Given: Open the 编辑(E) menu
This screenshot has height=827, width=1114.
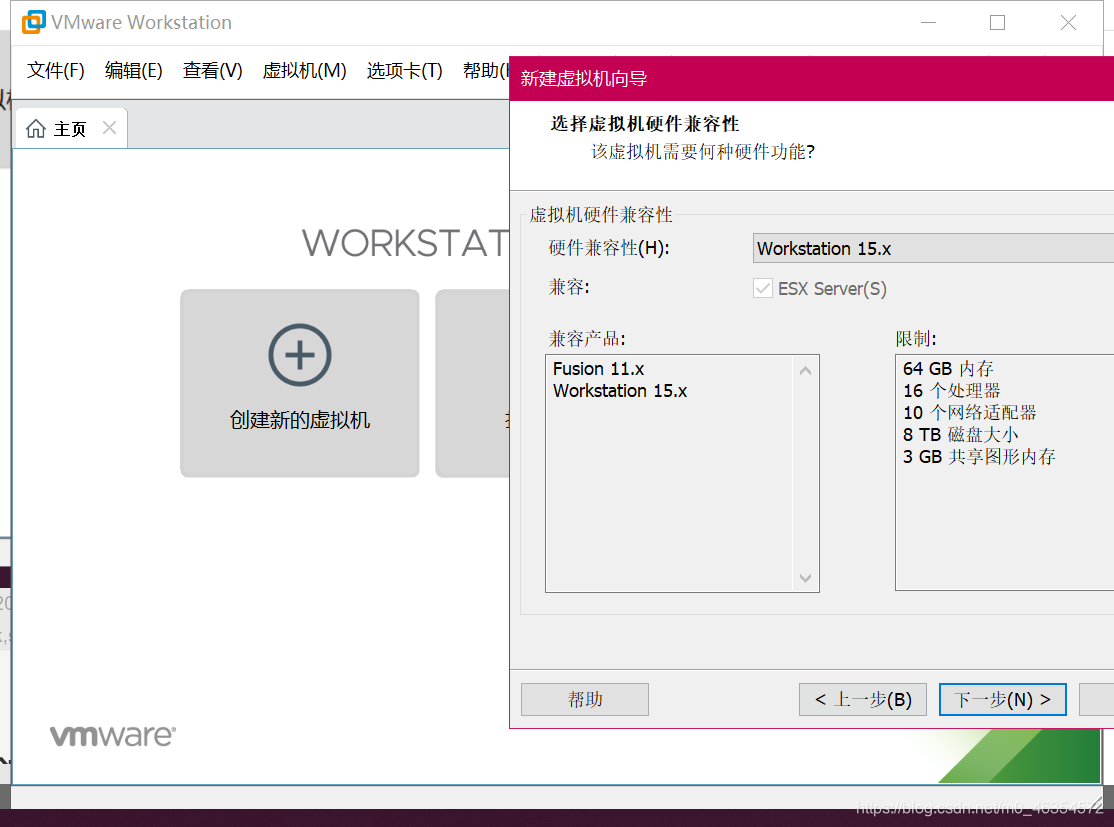Looking at the screenshot, I should point(134,70).
